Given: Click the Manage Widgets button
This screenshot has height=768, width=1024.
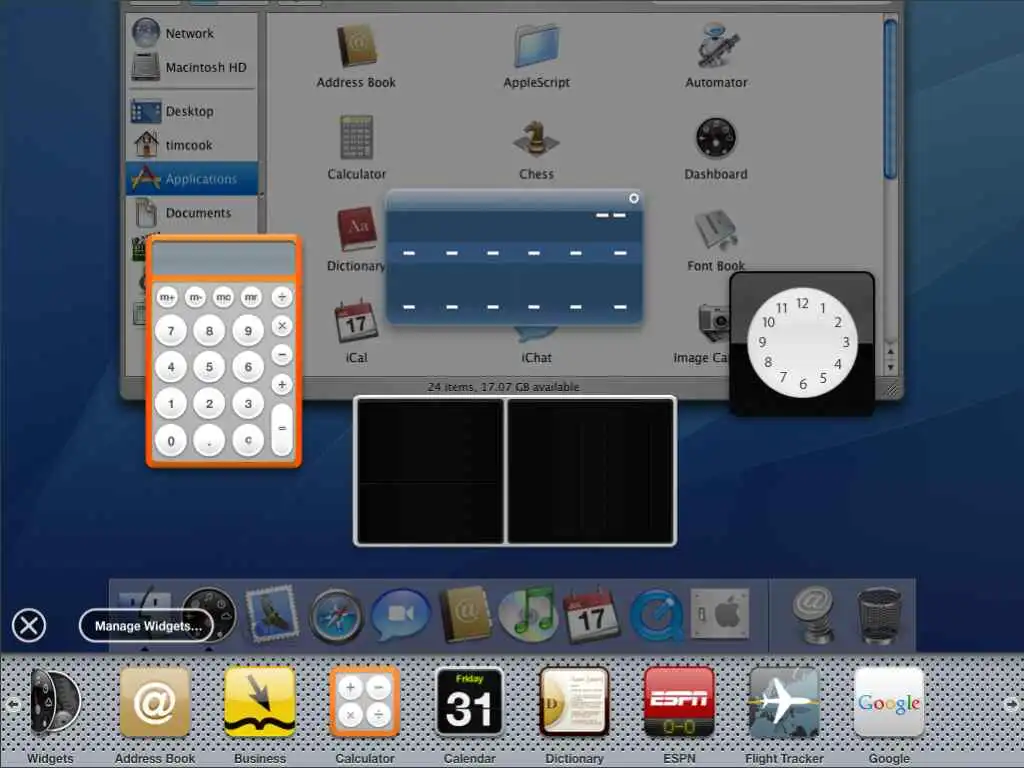Looking at the screenshot, I should click(147, 626).
